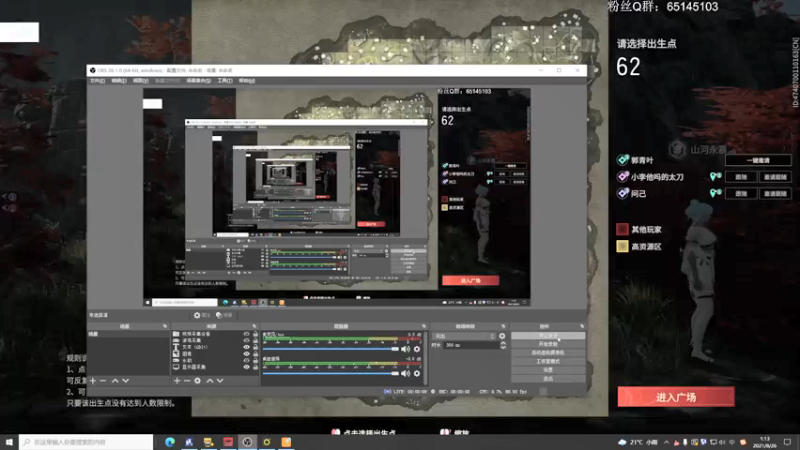This screenshot has width=800, height=450.
Task: Open the 编辑(E) menu in OBS
Action: coord(119,81)
